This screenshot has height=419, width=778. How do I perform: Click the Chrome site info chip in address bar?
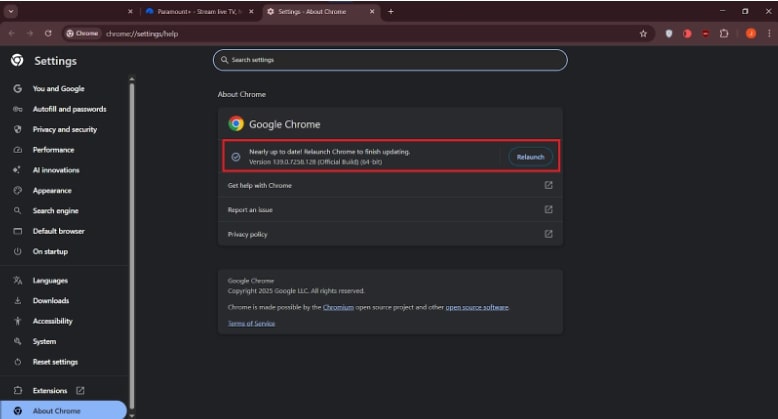(83, 33)
